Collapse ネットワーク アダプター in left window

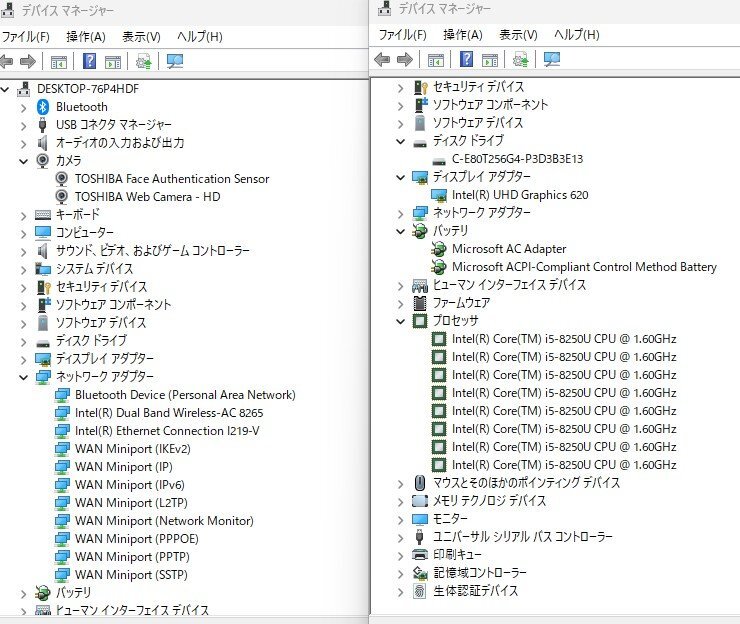(x=24, y=378)
